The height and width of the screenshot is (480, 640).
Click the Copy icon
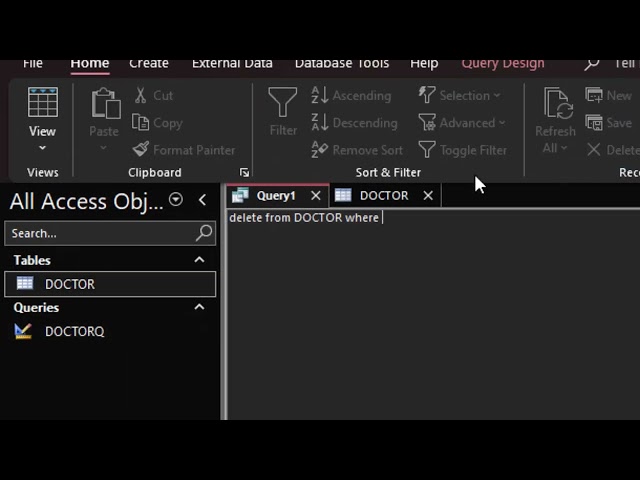[140, 122]
